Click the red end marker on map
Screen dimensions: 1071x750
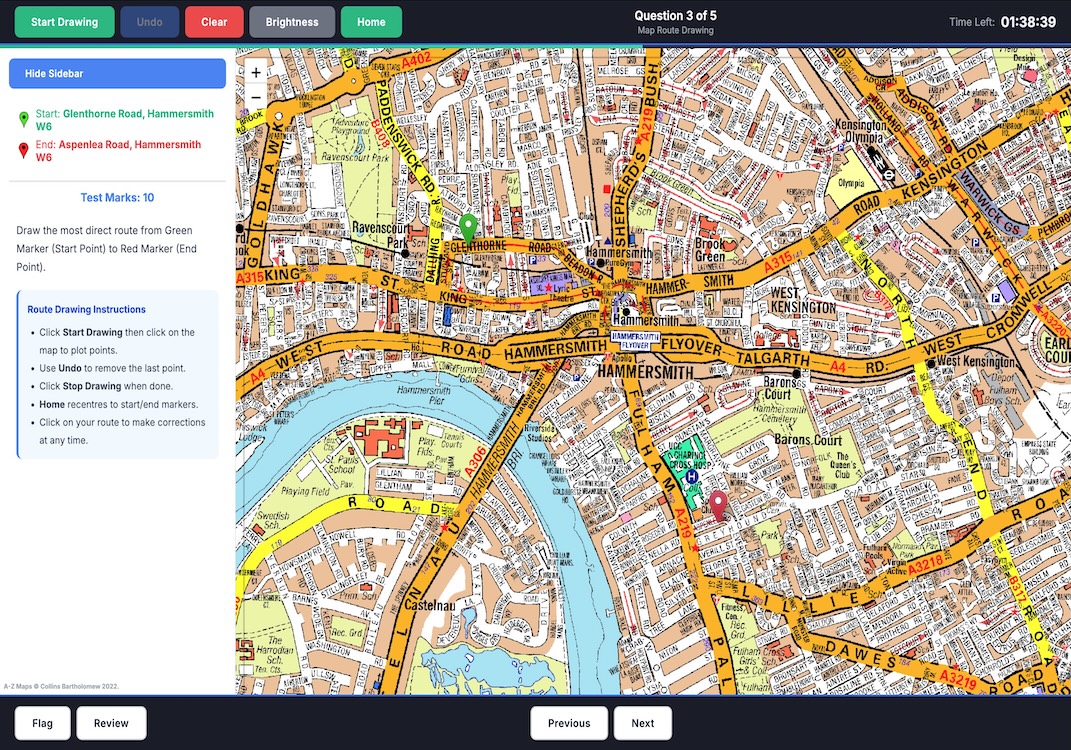[x=718, y=505]
